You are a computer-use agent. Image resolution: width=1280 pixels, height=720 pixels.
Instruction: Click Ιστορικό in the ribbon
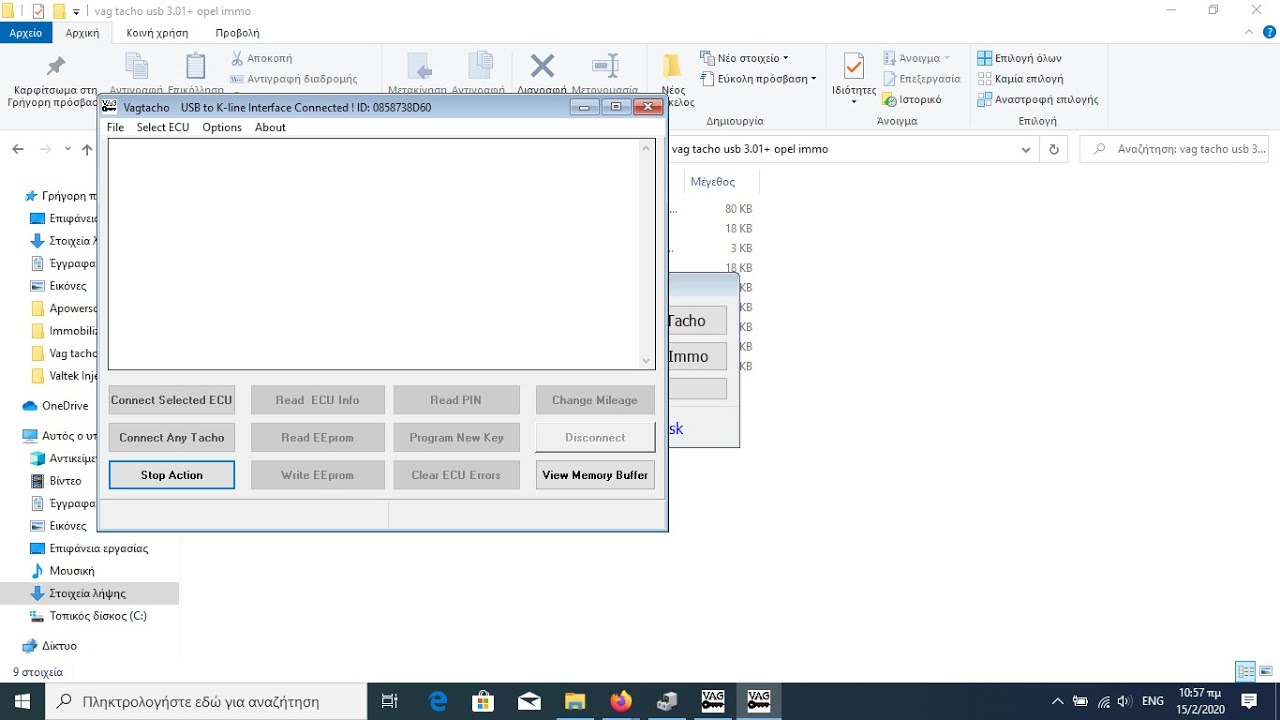point(912,99)
